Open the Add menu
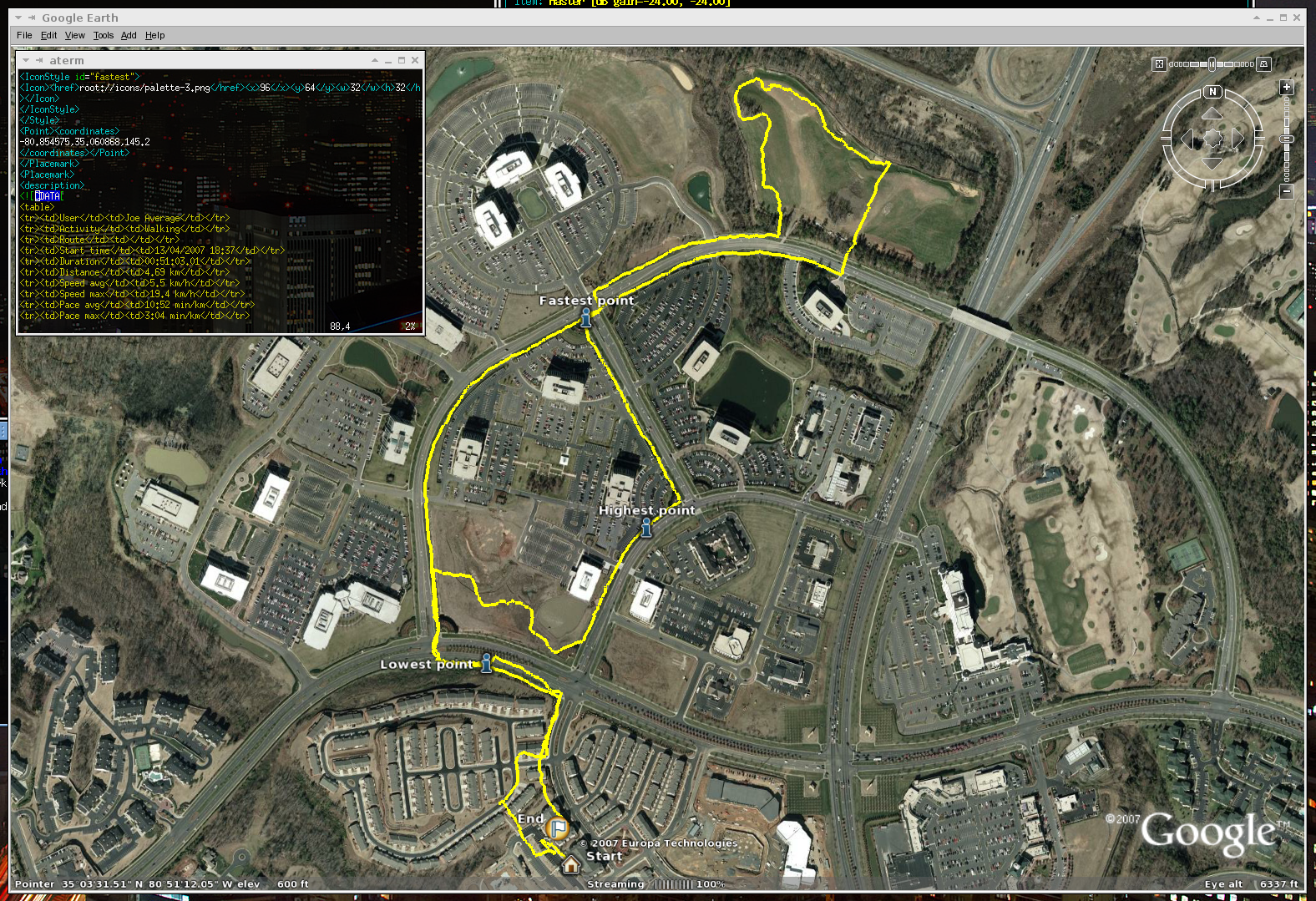This screenshot has height=901, width=1316. coord(129,35)
